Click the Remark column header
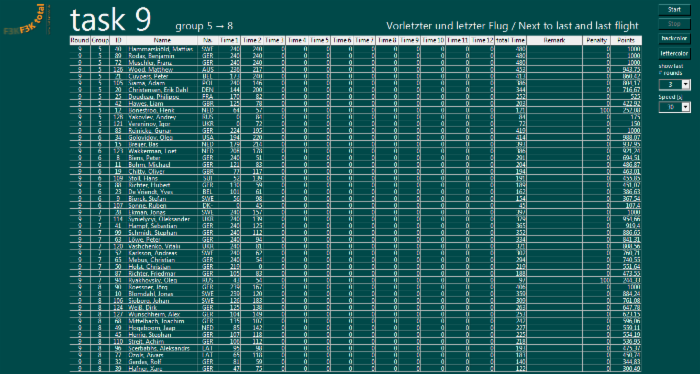This screenshot has height=374, width=700. pyautogui.click(x=554, y=40)
